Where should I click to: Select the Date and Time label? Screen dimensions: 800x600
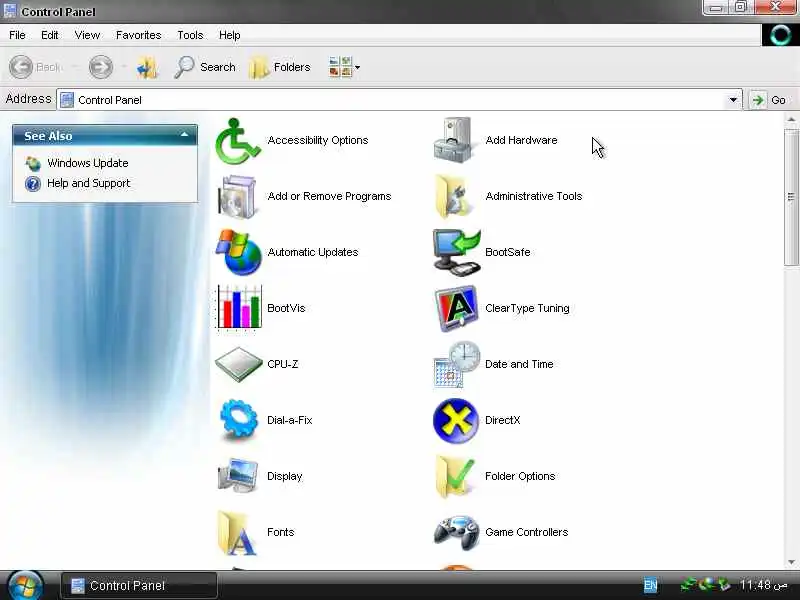(519, 364)
